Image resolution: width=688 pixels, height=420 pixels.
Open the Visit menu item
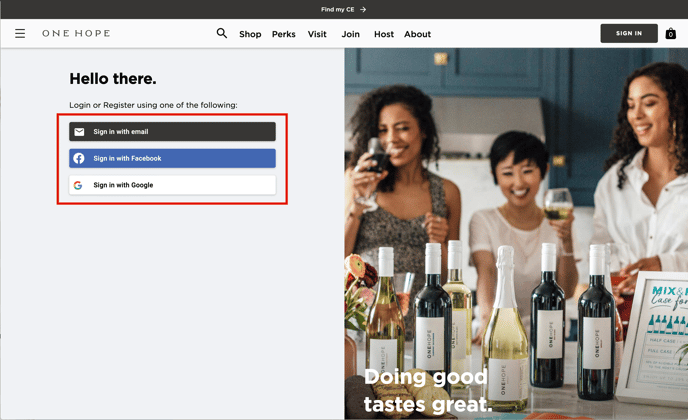pos(317,34)
